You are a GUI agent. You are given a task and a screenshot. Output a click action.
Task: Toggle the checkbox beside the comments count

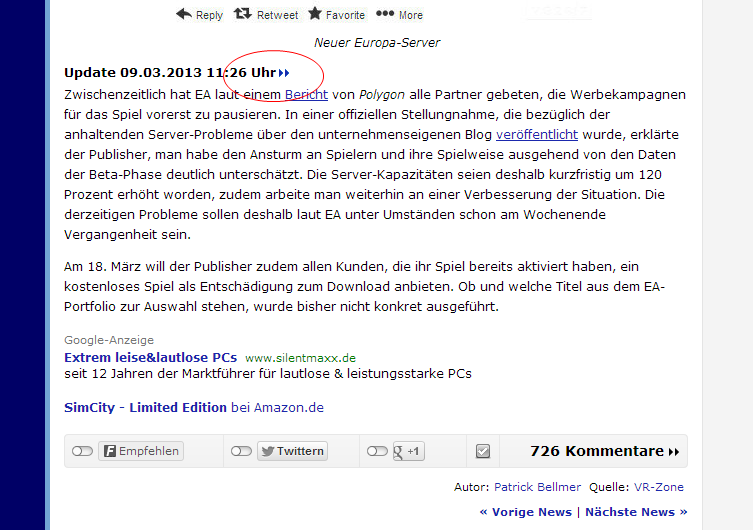coord(483,451)
